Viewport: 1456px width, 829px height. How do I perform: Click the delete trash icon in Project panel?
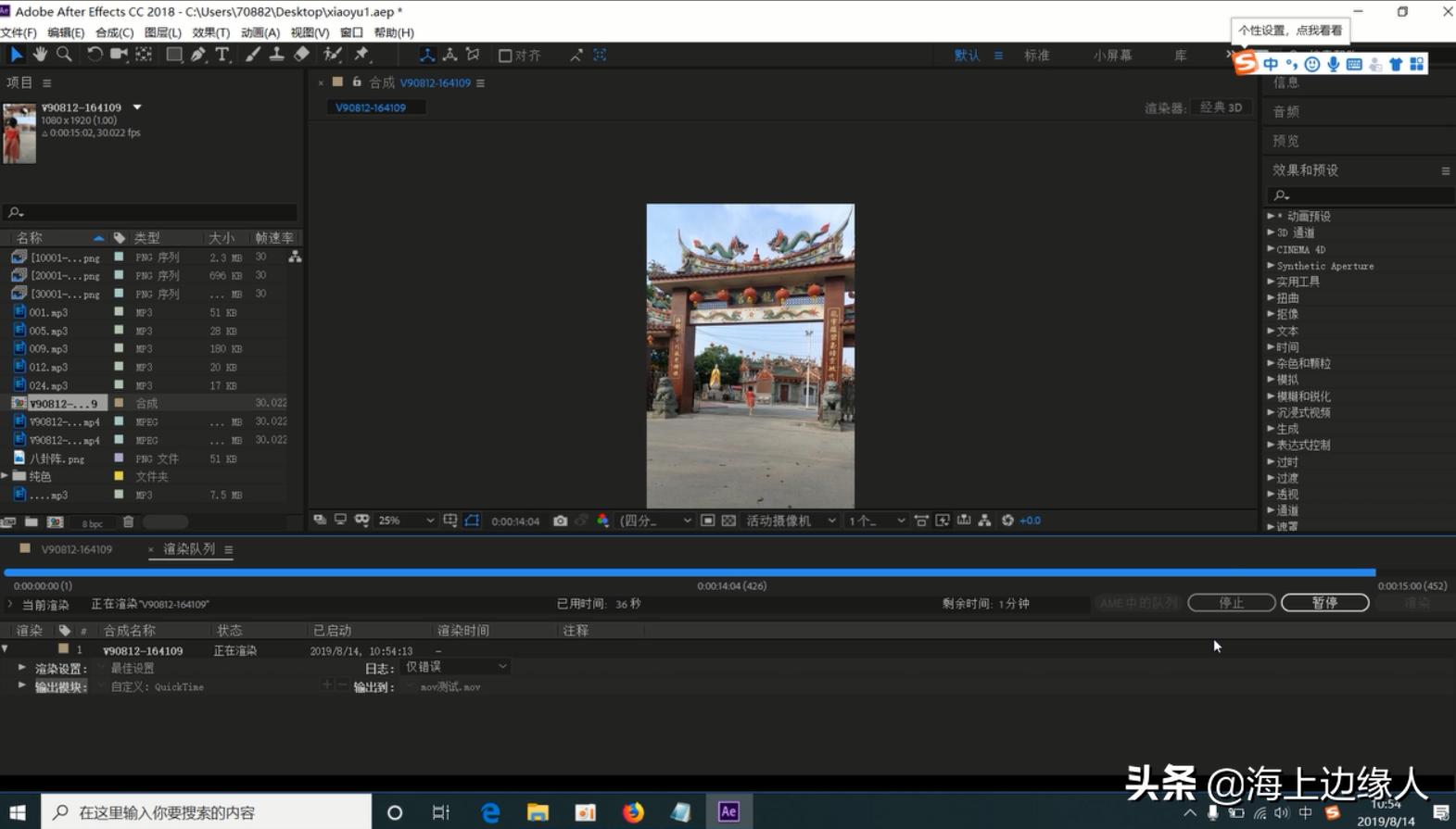click(x=128, y=522)
